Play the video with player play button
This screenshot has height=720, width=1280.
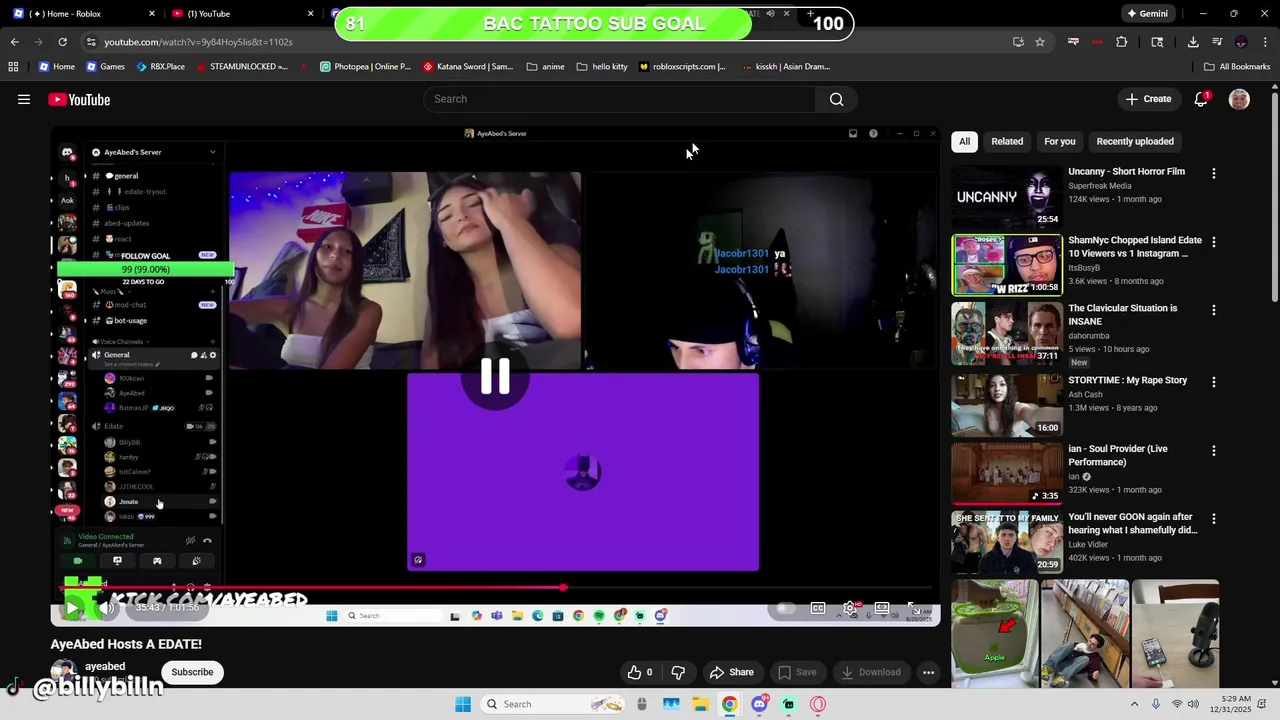pyautogui.click(x=72, y=607)
